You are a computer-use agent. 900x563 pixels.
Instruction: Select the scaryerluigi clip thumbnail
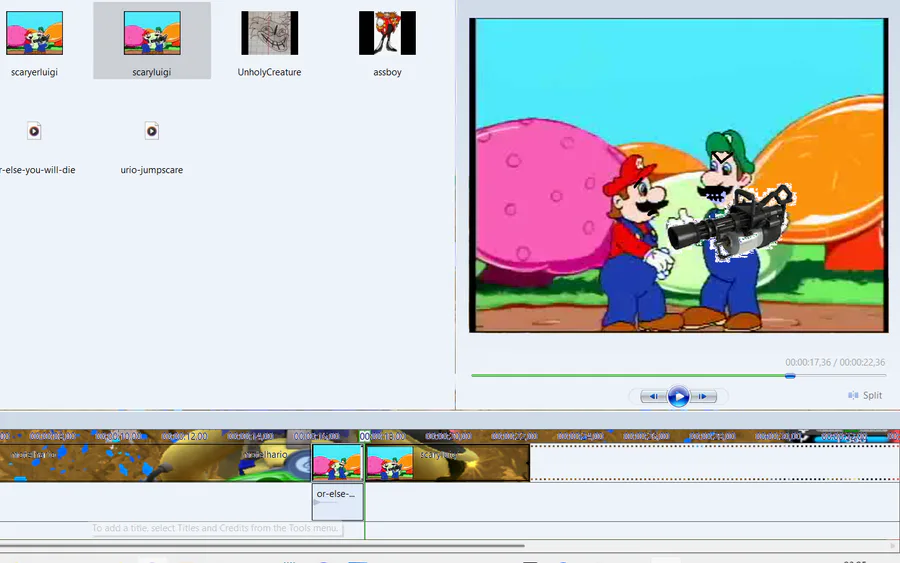tap(34, 33)
